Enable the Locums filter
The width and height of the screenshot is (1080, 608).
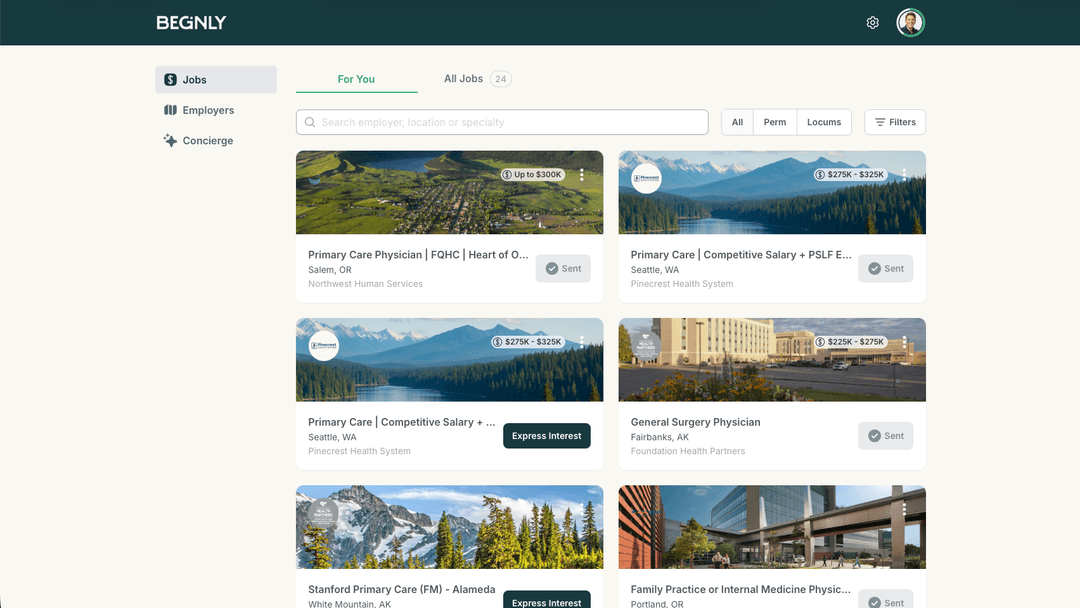(x=824, y=121)
